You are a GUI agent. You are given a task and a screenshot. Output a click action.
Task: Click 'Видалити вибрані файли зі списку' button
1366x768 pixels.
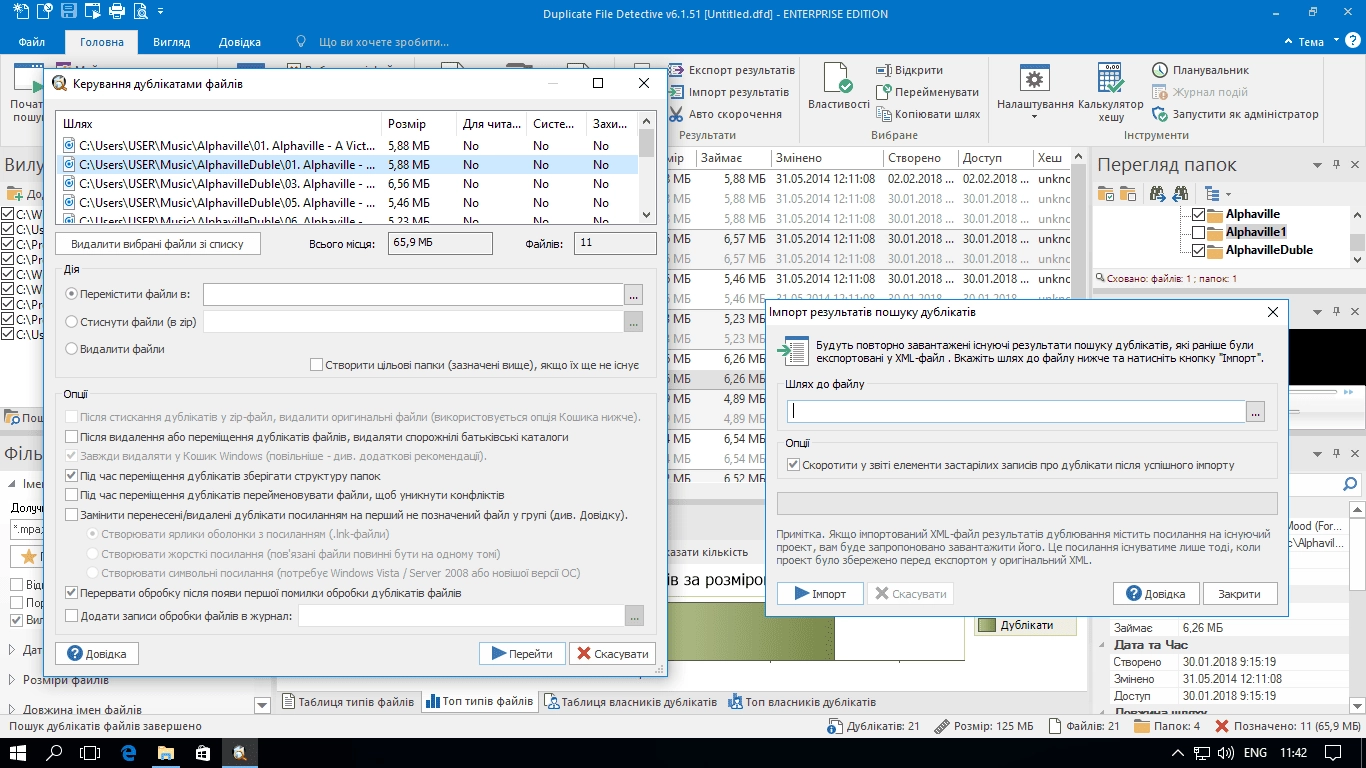tap(158, 244)
